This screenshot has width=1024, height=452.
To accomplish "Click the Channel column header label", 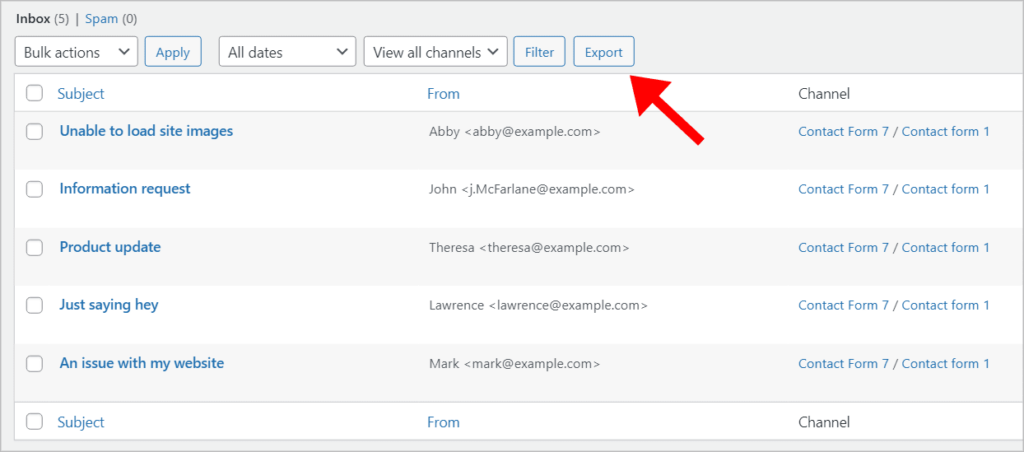I will [x=824, y=93].
